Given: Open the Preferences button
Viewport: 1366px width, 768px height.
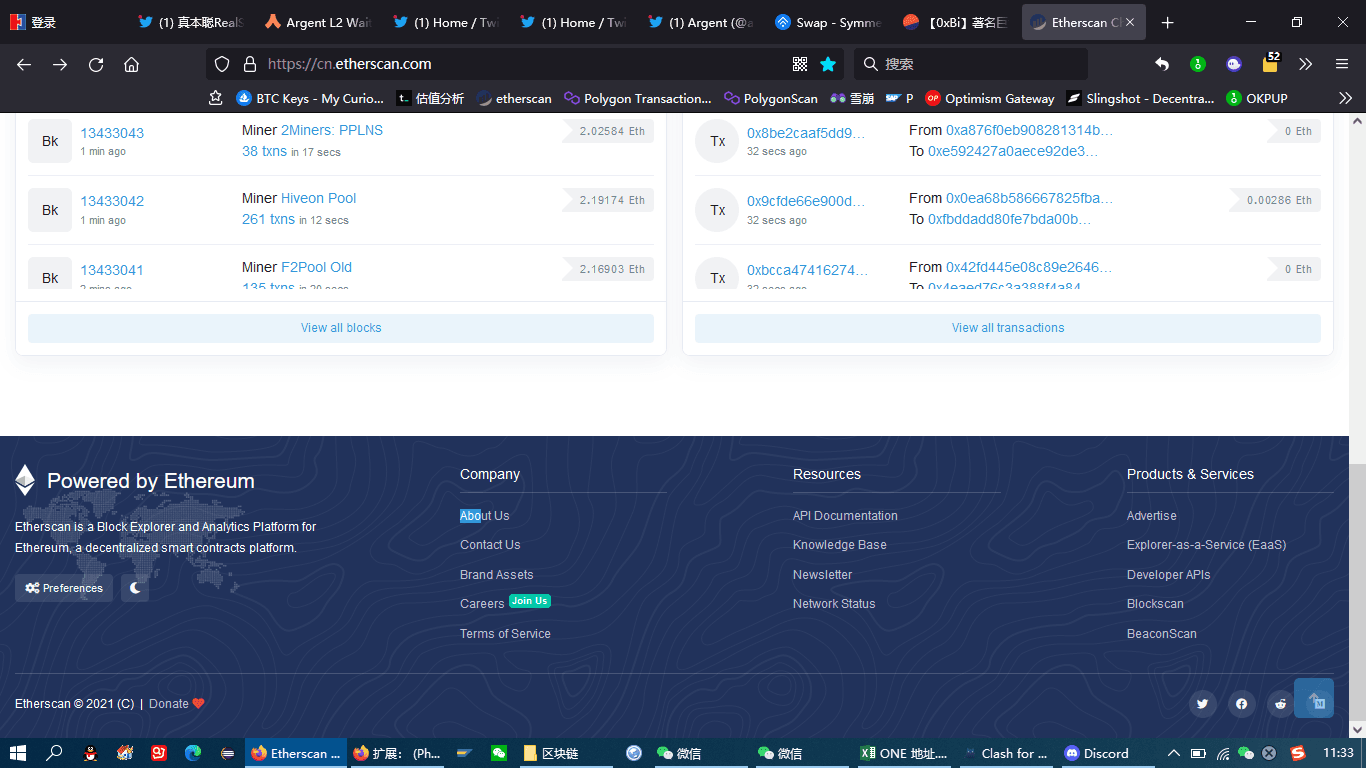Looking at the screenshot, I should pos(64,588).
